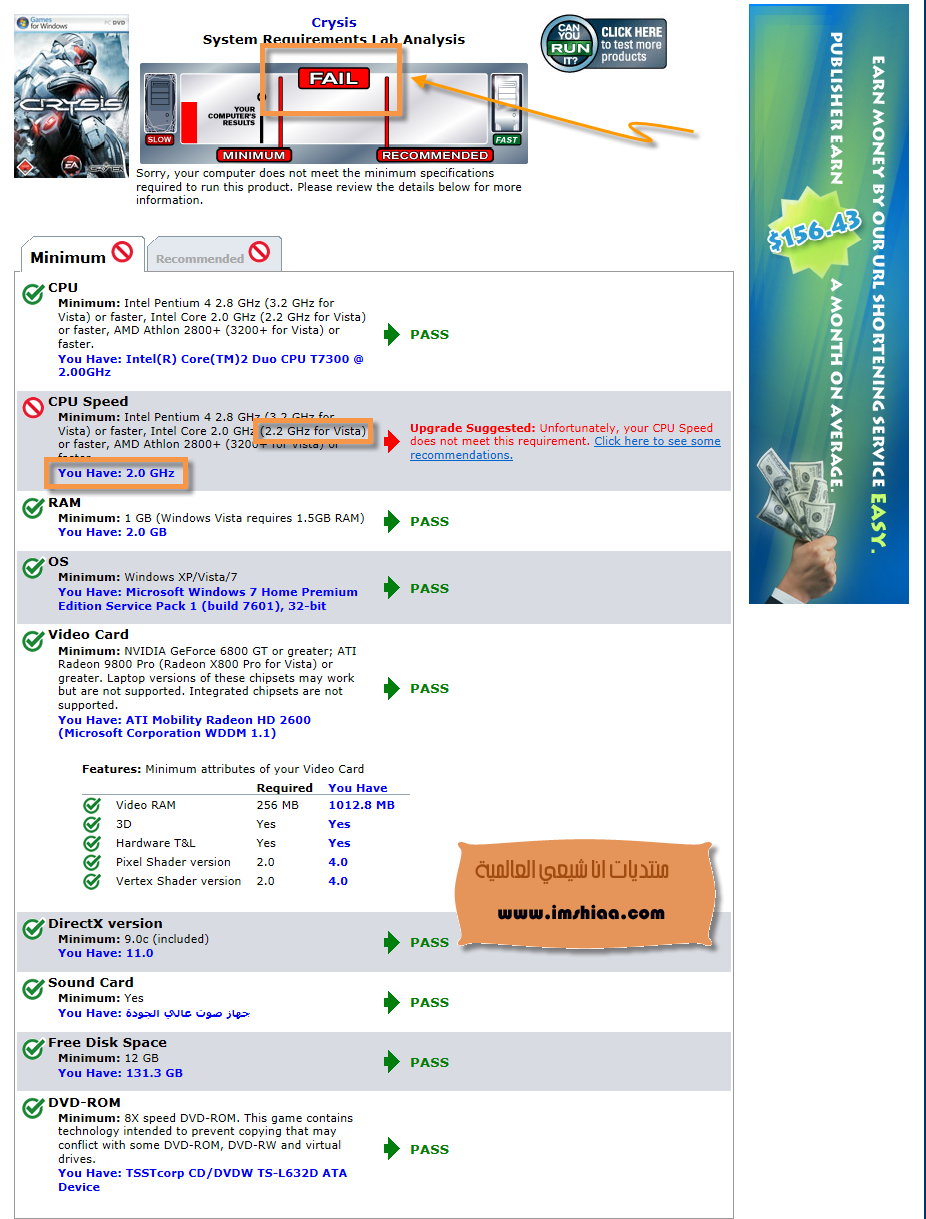Image resolution: width=926 pixels, height=1219 pixels.
Task: Click the green arrow in the DVD-ROM row
Action: point(392,1149)
